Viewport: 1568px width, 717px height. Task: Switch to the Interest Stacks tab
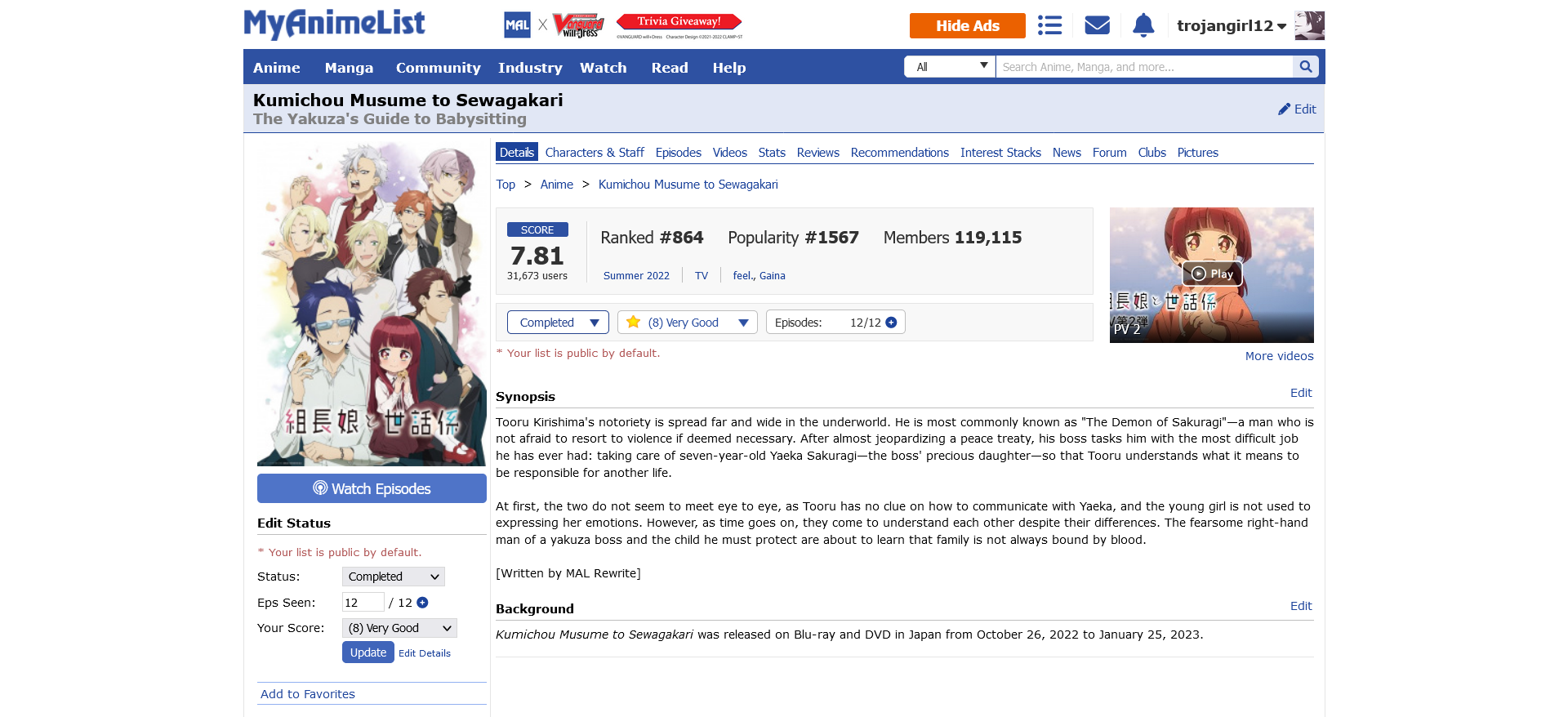(1000, 153)
